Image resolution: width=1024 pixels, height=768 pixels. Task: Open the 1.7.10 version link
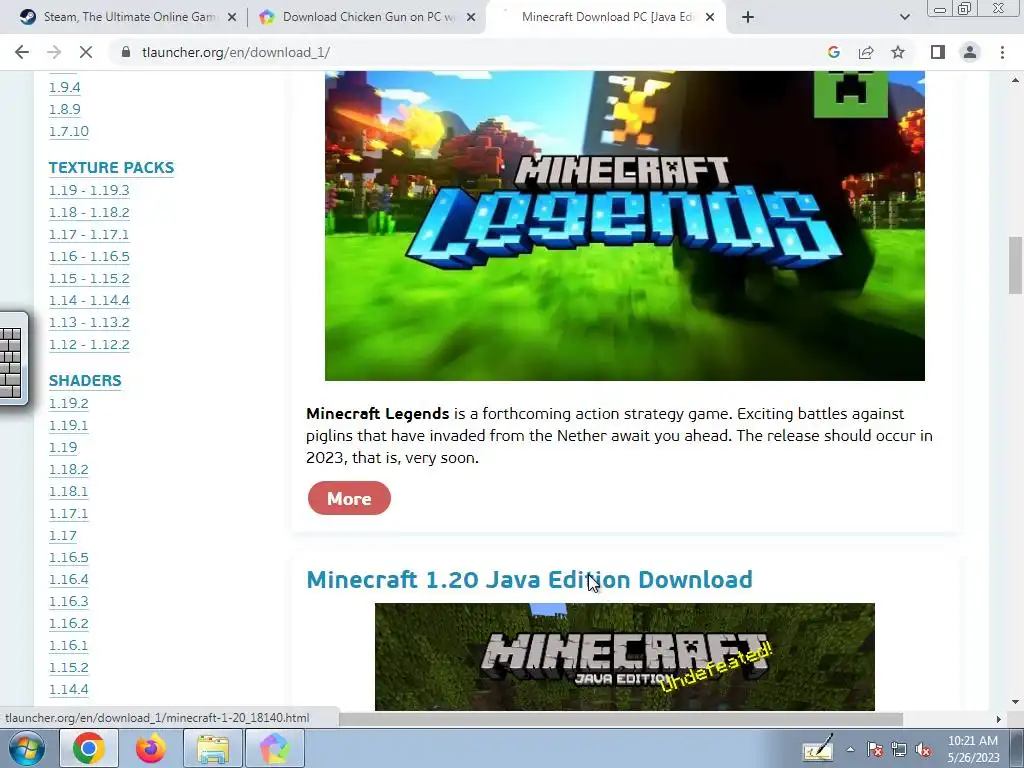69,132
